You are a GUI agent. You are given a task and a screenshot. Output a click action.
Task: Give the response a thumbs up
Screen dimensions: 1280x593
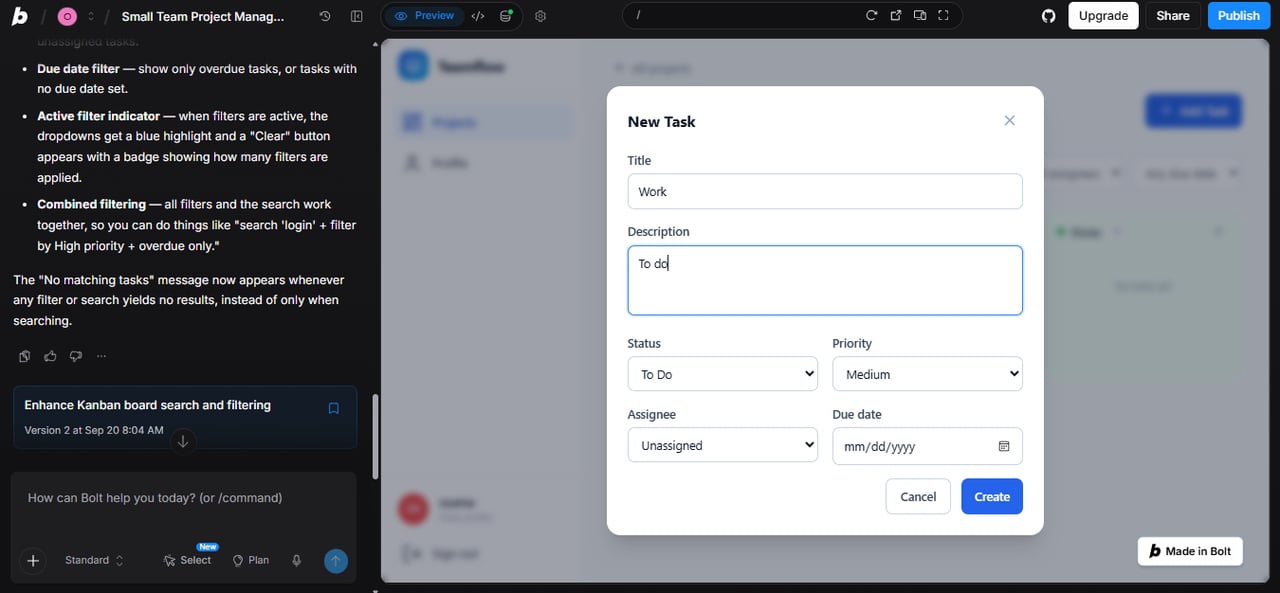click(50, 356)
